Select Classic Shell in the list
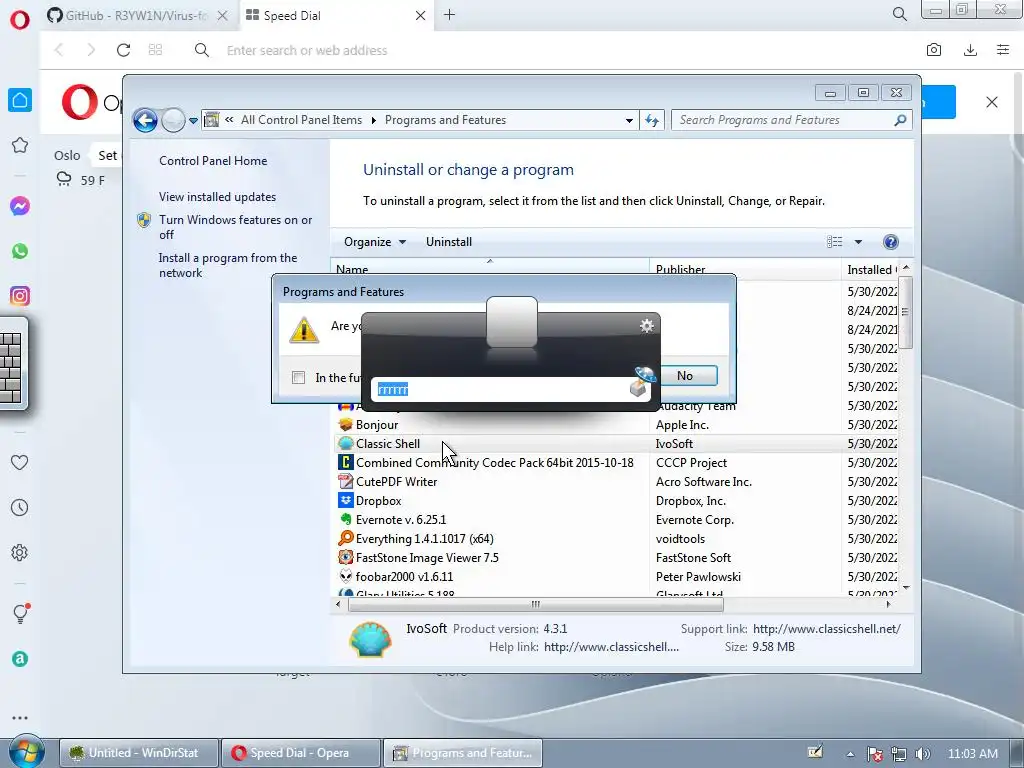This screenshot has height=768, width=1024. (388, 443)
